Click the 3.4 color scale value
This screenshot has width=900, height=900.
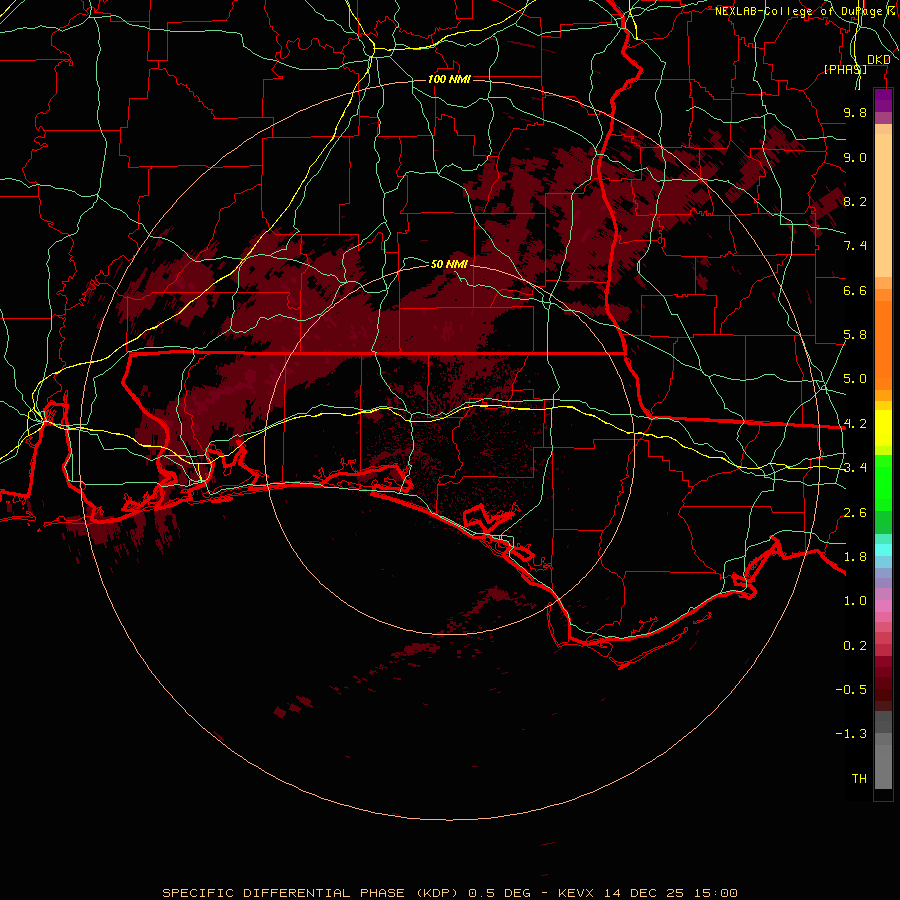pos(855,468)
